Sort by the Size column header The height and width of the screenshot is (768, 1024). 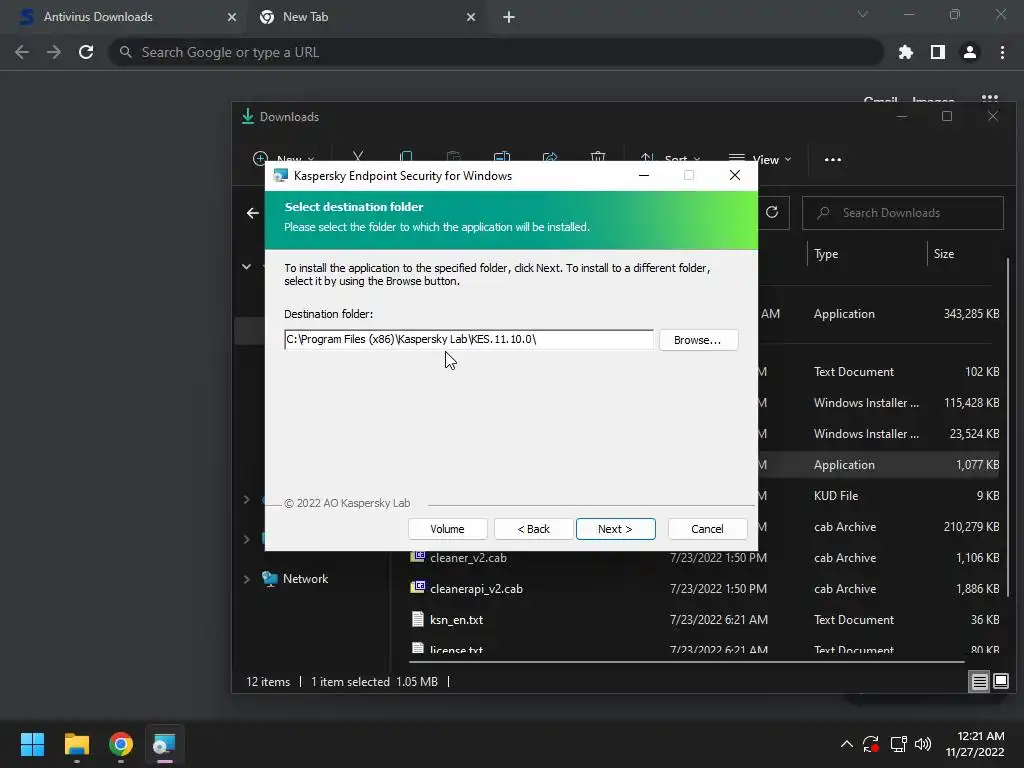pos(944,254)
